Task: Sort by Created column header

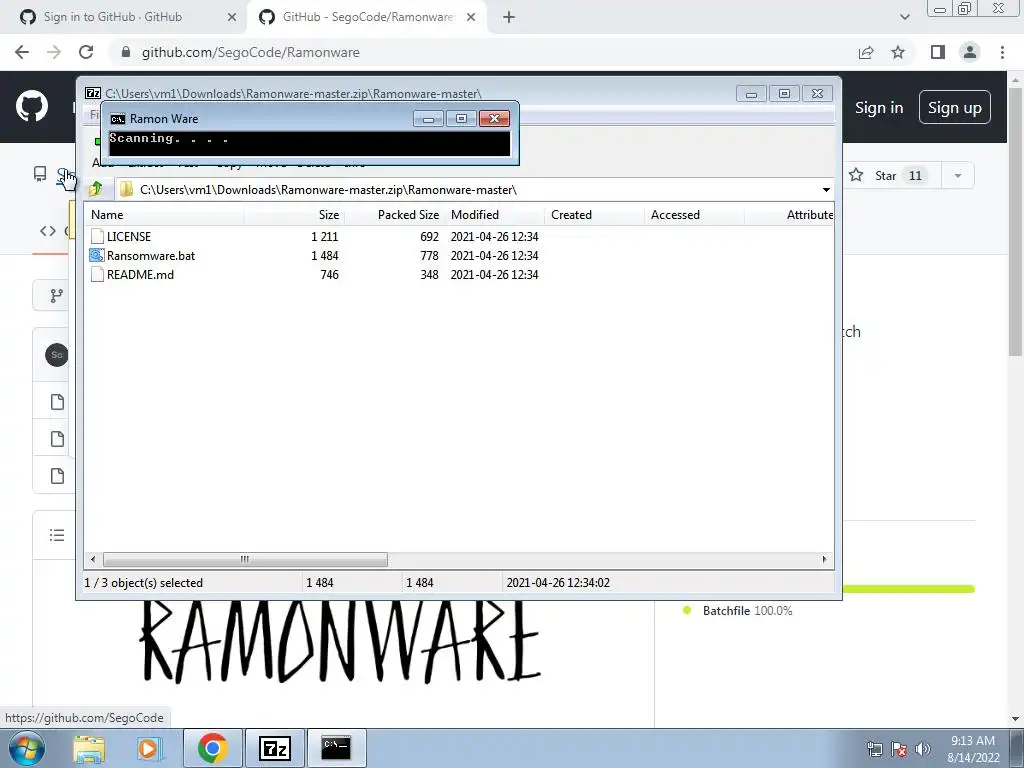Action: (x=594, y=215)
